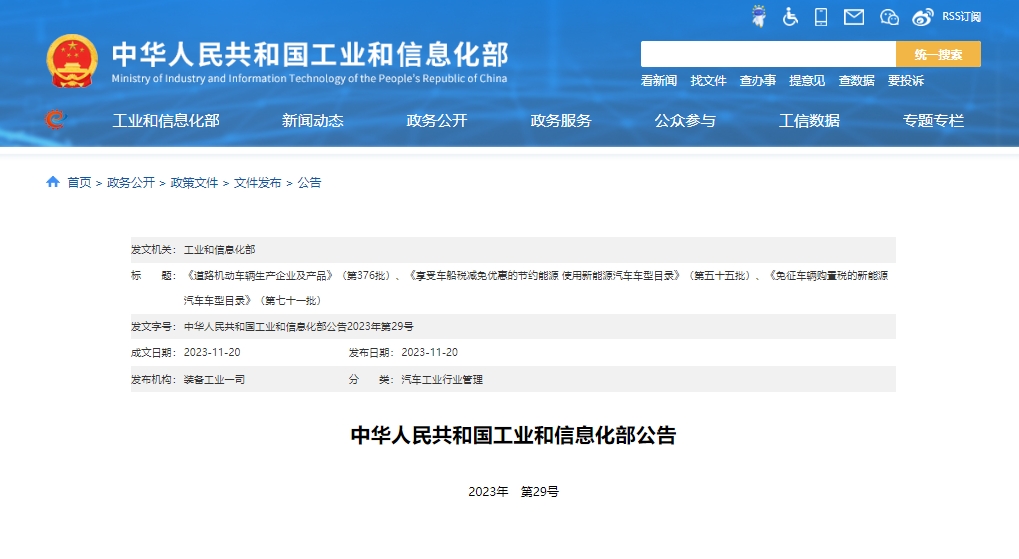This screenshot has height=559, width=1019.
Task: Open the envelope mail icon
Action: pos(853,16)
